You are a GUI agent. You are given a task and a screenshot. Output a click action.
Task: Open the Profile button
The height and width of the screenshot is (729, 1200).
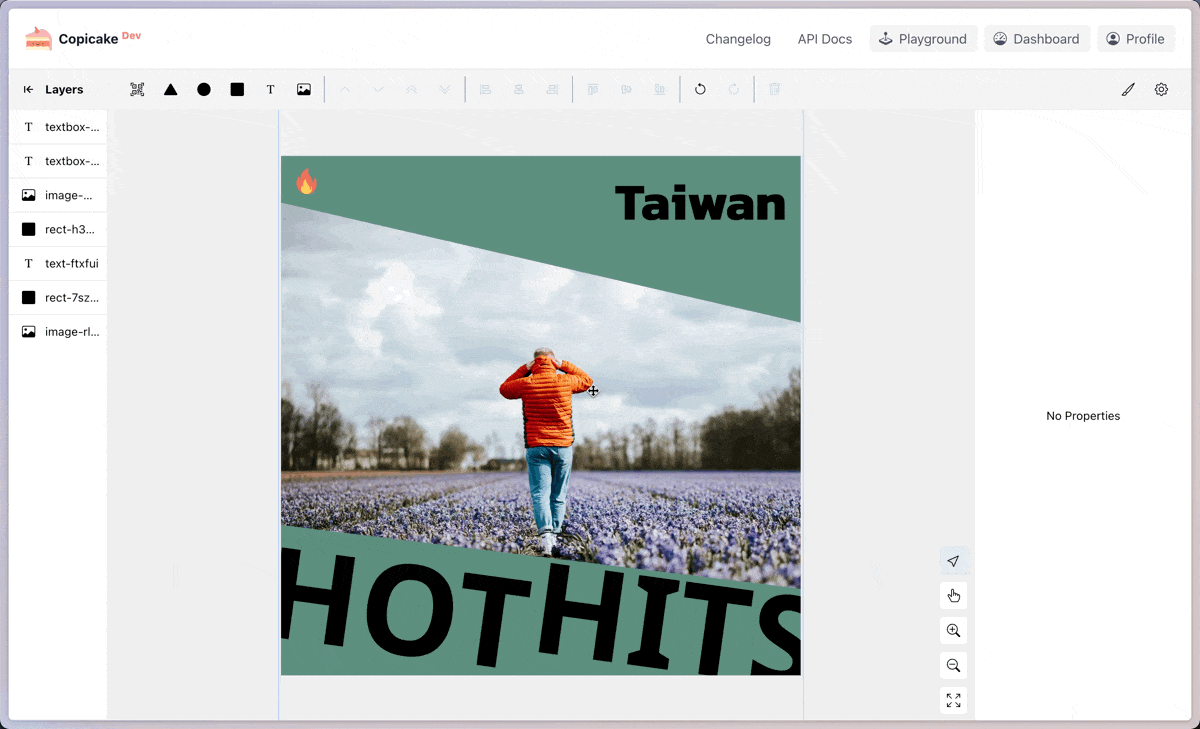(1136, 39)
